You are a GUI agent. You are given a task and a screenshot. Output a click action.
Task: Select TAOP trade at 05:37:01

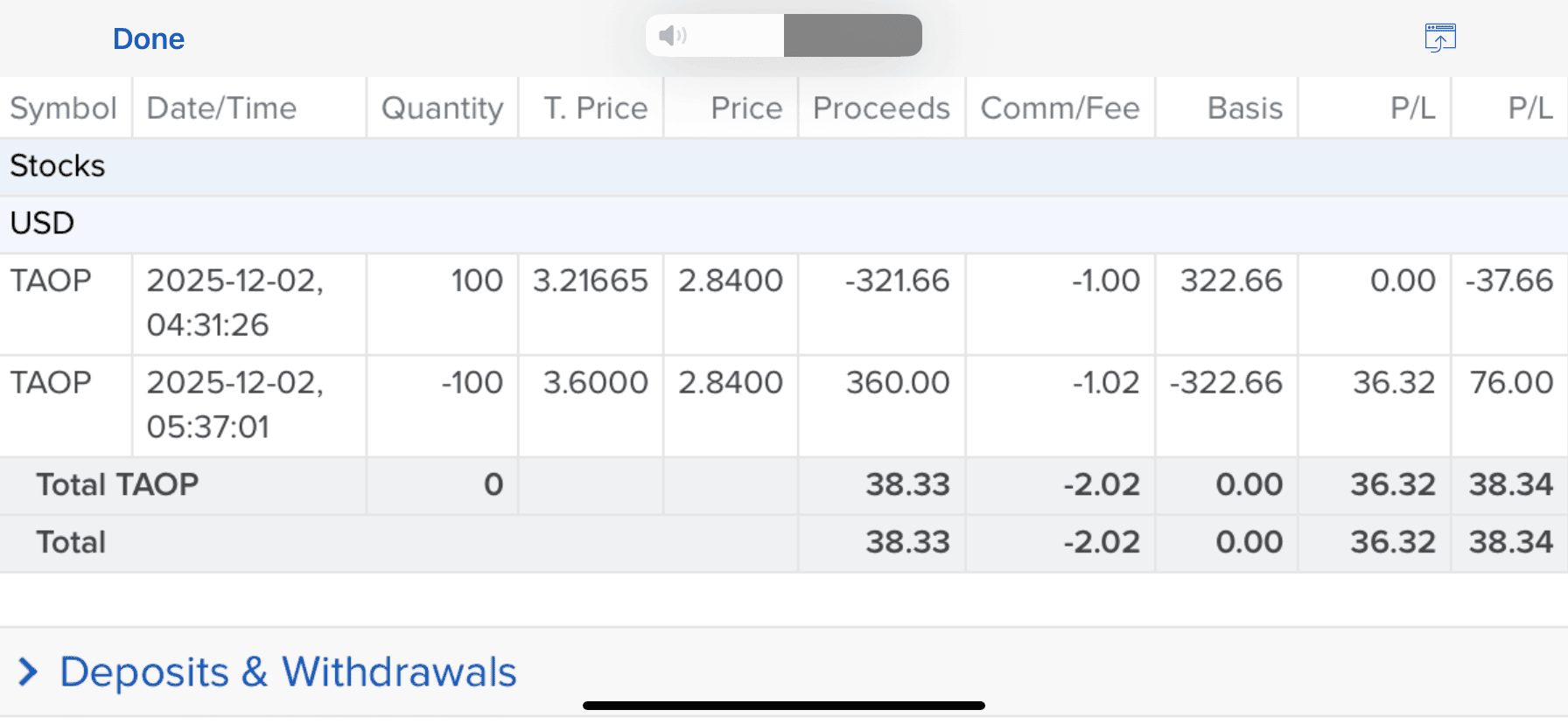click(234, 405)
